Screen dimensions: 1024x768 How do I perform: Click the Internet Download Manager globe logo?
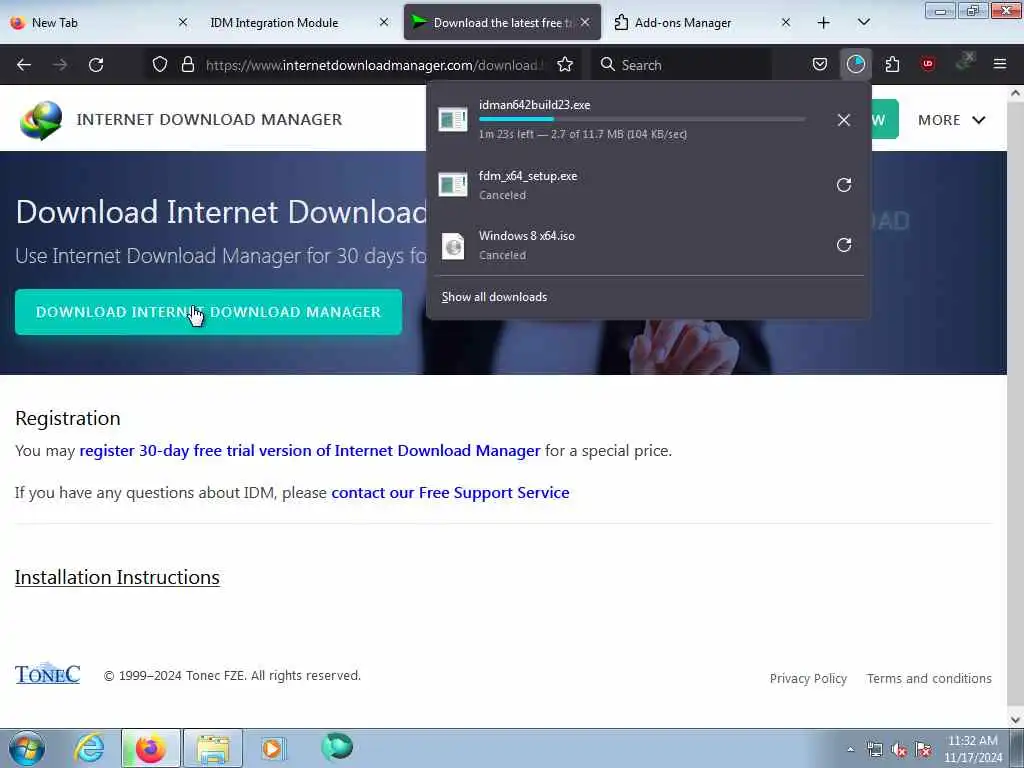(40, 120)
